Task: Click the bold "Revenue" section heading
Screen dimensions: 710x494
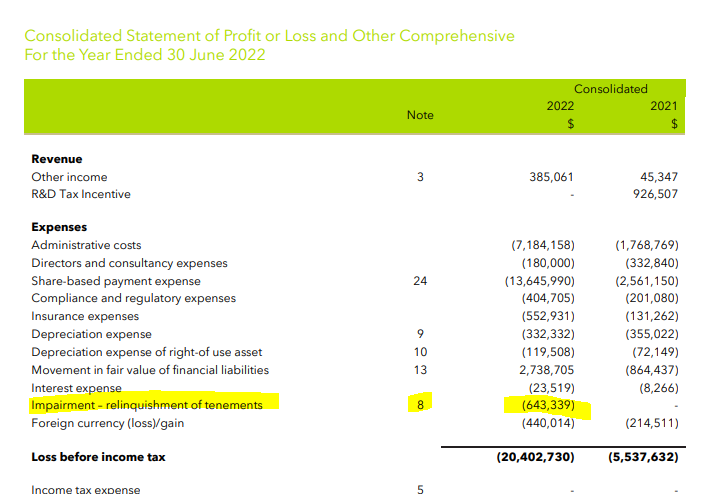Action: (x=57, y=159)
